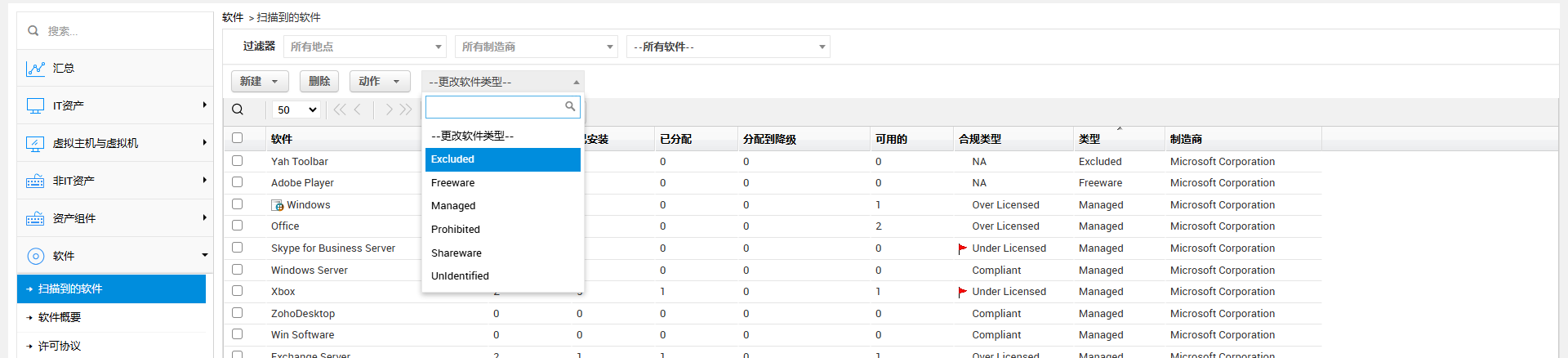The image size is (1568, 358).
Task: Expand the 所有制造商 manufacturer dropdown
Action: (536, 47)
